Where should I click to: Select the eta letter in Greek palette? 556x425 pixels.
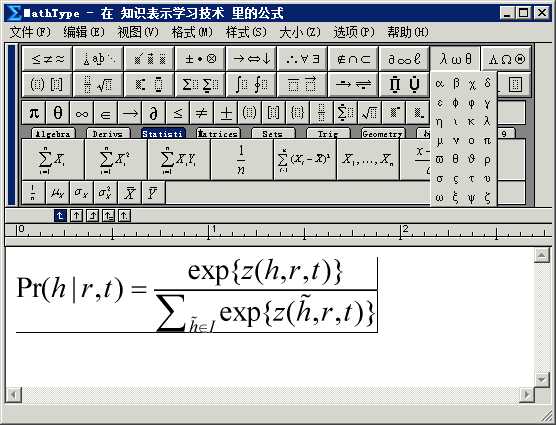(439, 122)
